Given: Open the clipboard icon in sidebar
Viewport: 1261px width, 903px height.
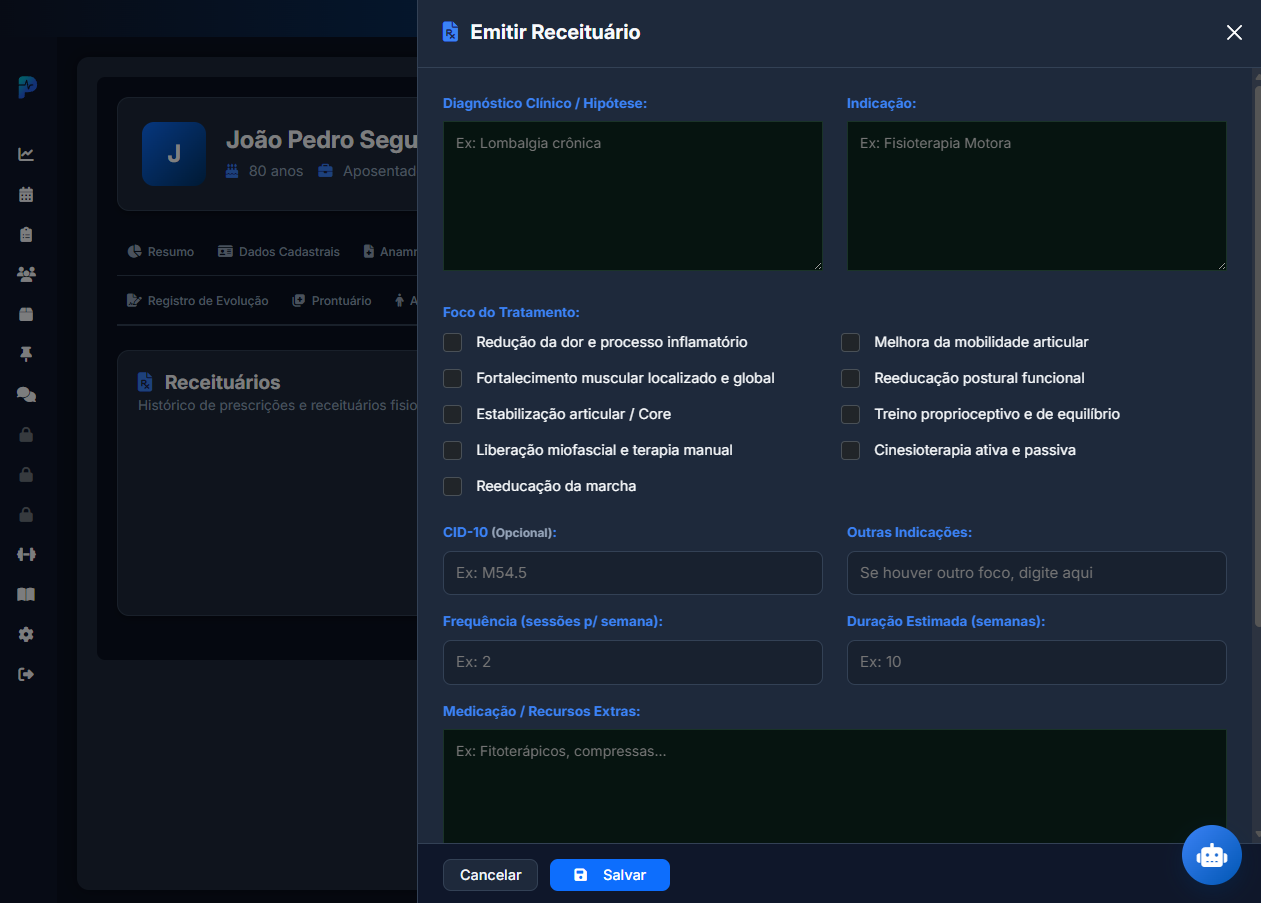Looking at the screenshot, I should click(x=26, y=234).
